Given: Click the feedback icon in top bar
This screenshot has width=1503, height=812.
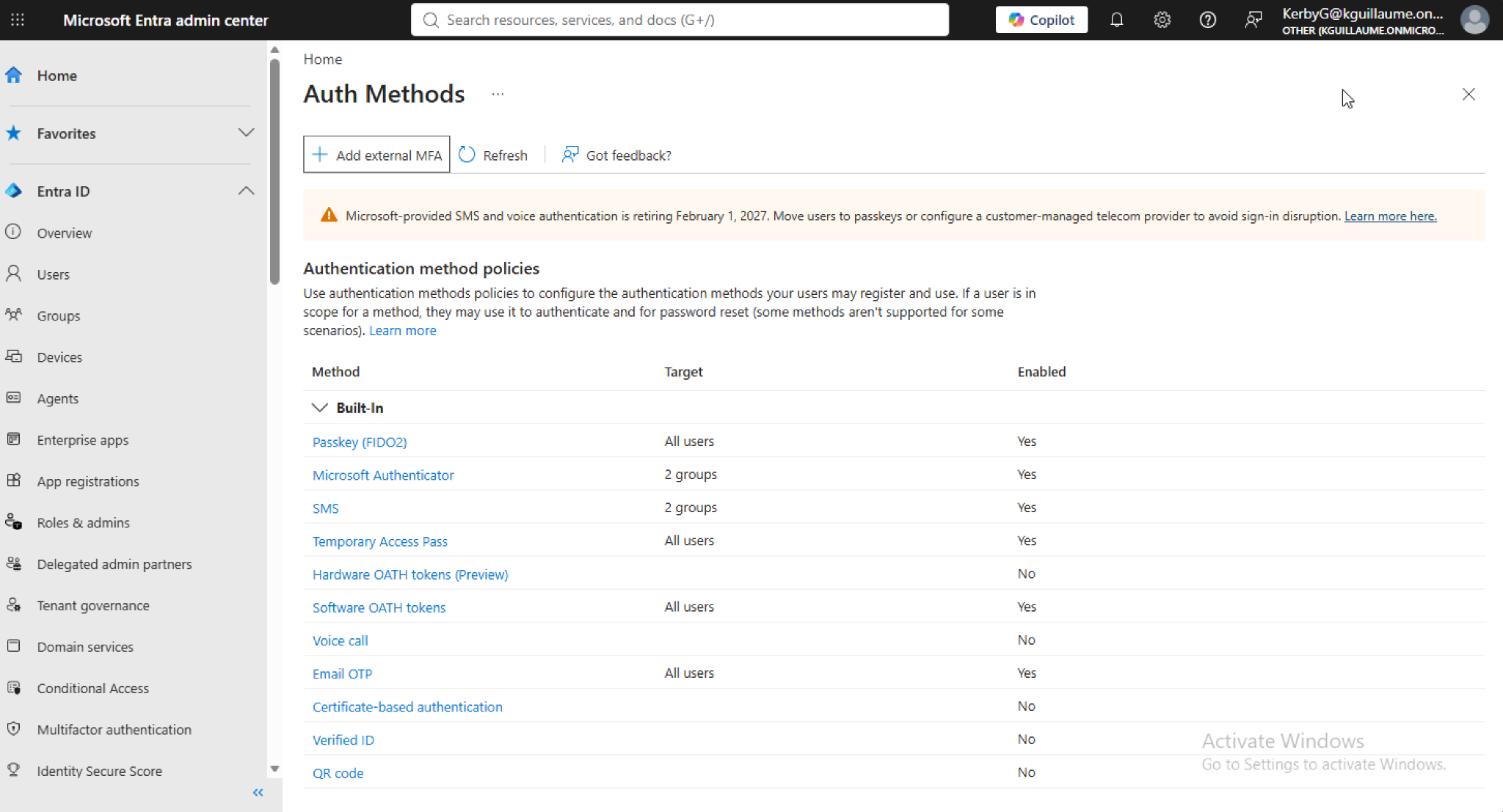Looking at the screenshot, I should point(1253,20).
